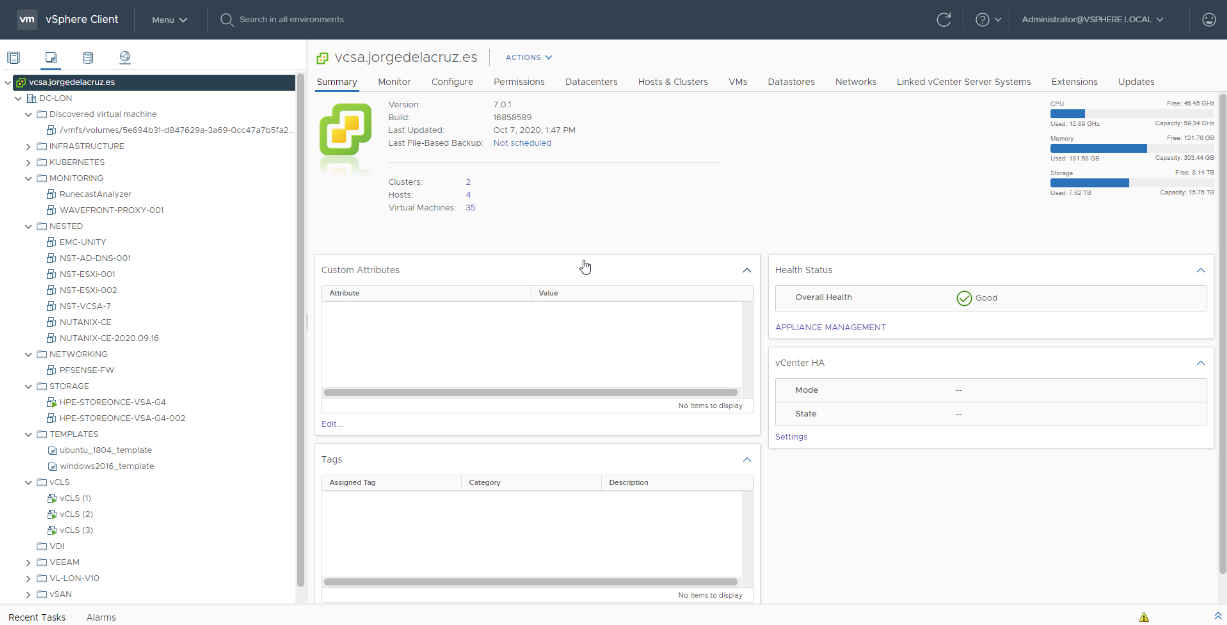
Task: Expand the VEEAM folder
Action: (28, 562)
